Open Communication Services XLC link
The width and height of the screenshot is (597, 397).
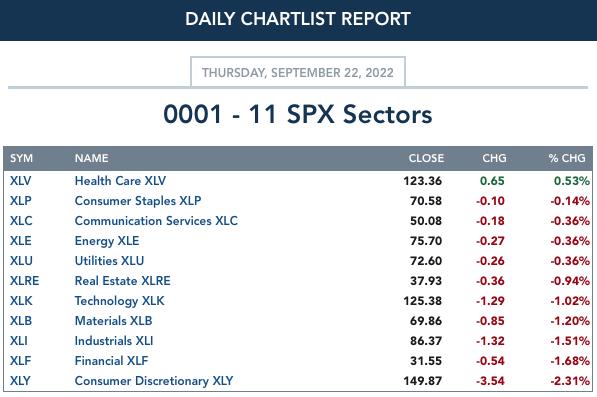(156, 221)
